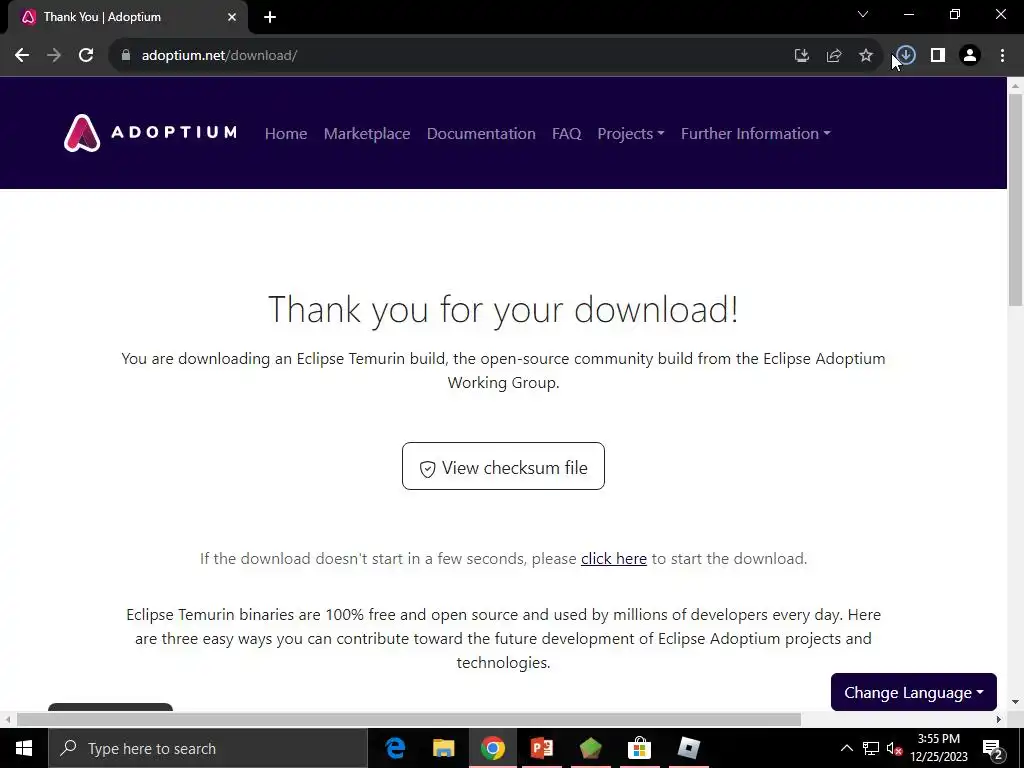Screen dimensions: 1024x768
Task: Open Chrome three-dot menu
Action: (1002, 56)
